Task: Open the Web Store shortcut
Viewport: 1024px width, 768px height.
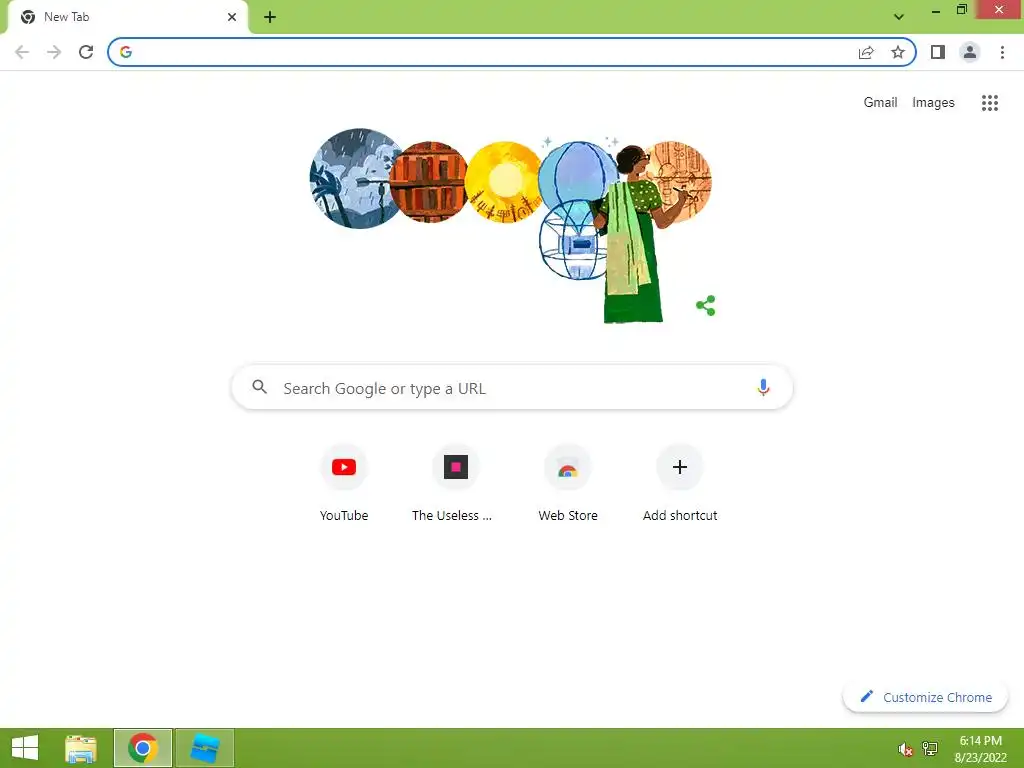Action: [x=568, y=483]
